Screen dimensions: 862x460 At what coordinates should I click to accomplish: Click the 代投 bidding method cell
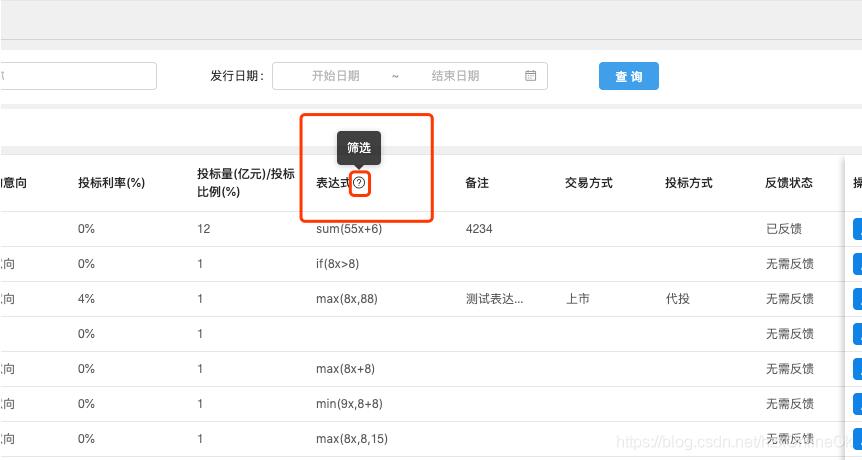(677, 299)
